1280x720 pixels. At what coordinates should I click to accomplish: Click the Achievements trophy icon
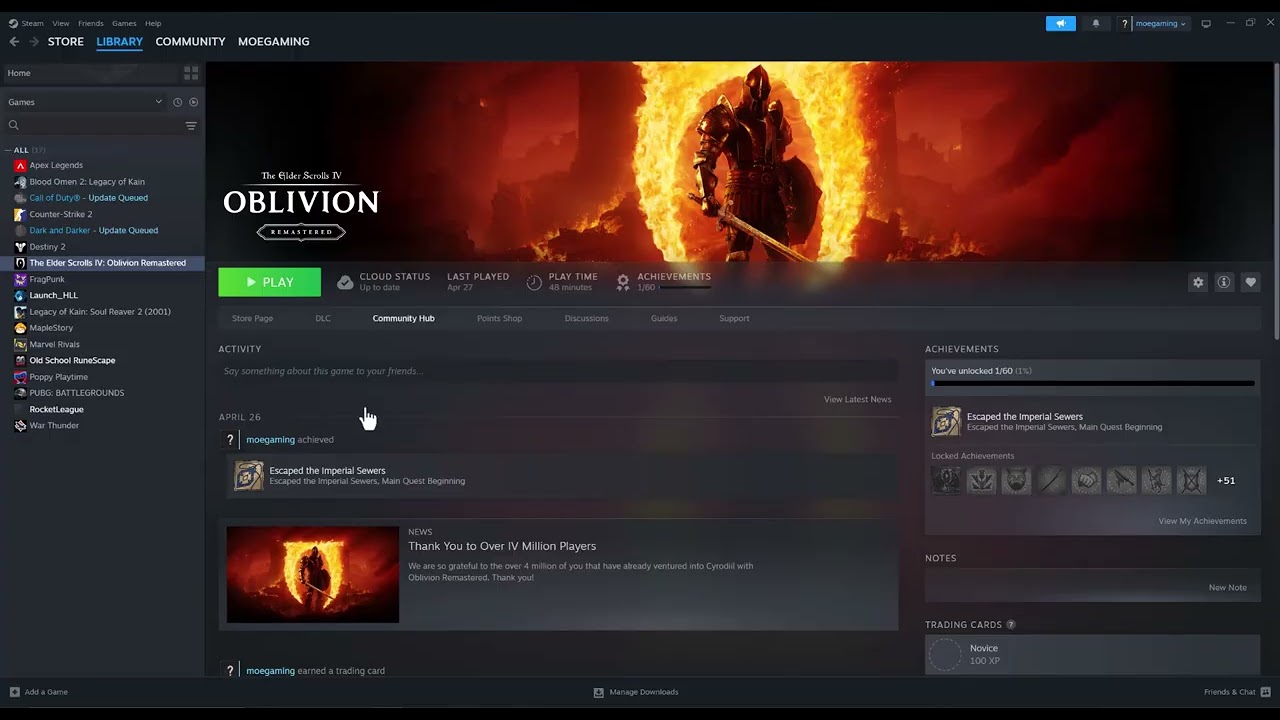pos(623,283)
